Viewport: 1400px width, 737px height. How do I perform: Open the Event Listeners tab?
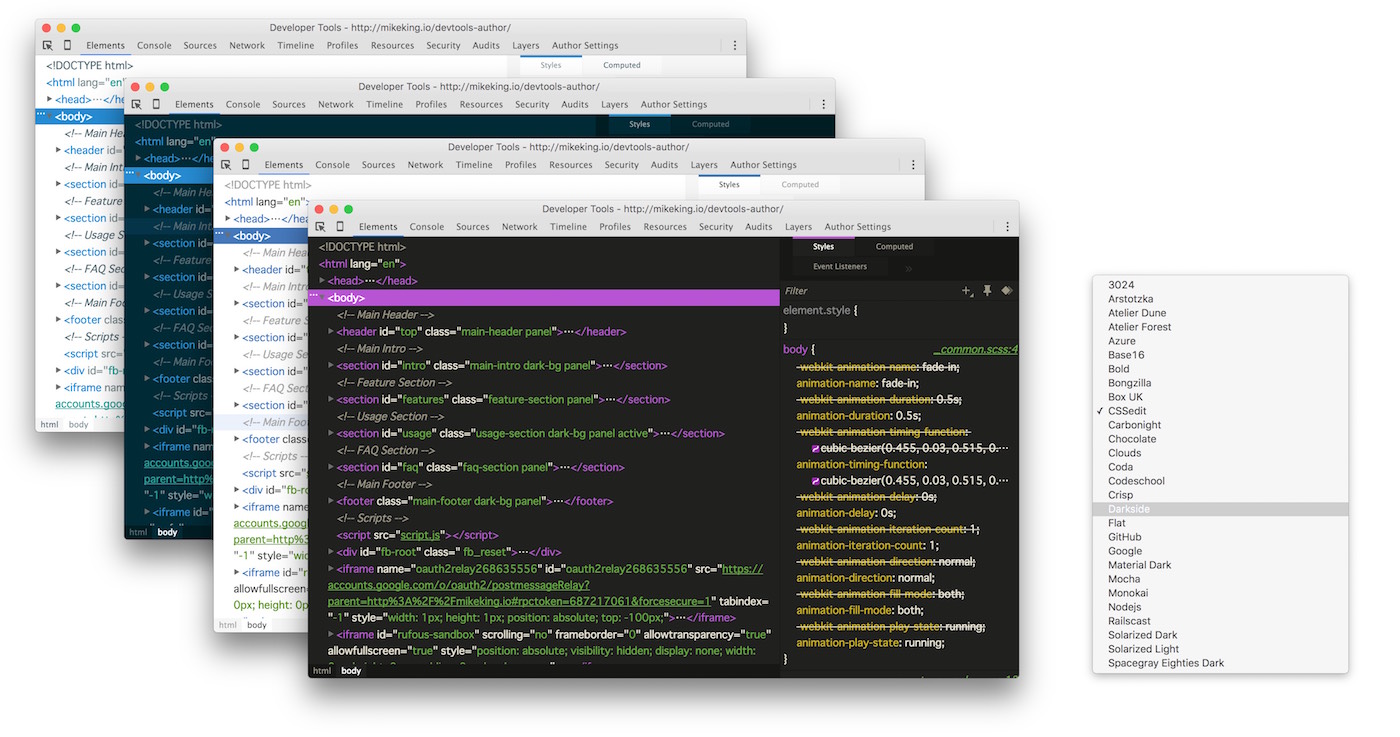coord(840,267)
